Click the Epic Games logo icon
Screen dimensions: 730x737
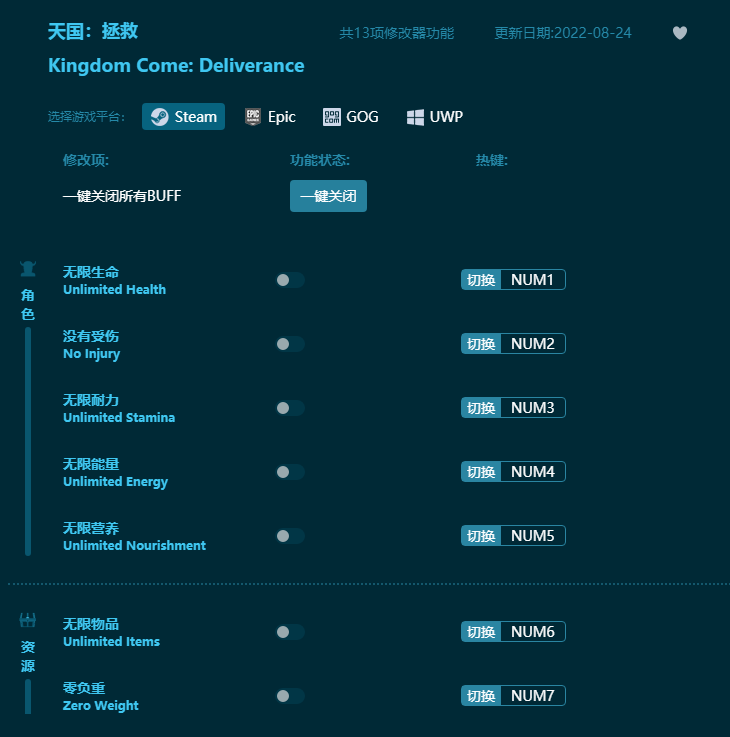point(253,117)
